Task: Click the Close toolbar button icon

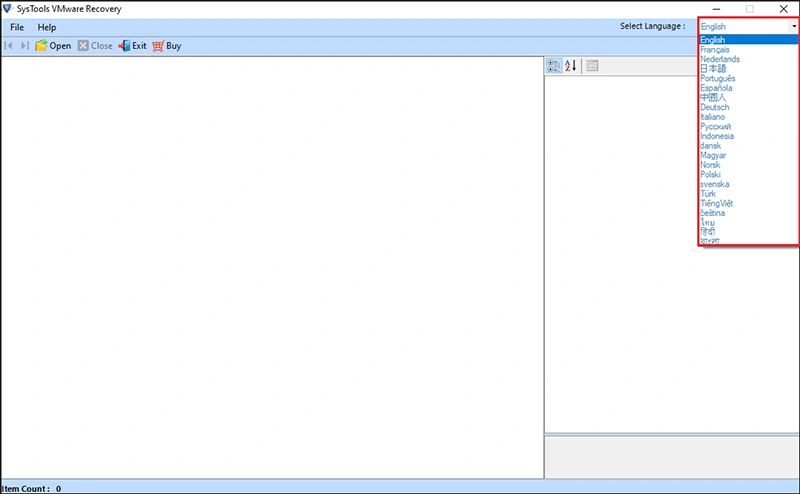Action: [83, 46]
